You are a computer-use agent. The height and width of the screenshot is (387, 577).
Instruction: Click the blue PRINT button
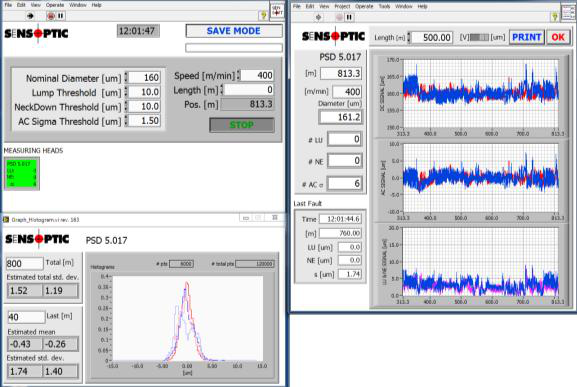coord(527,38)
